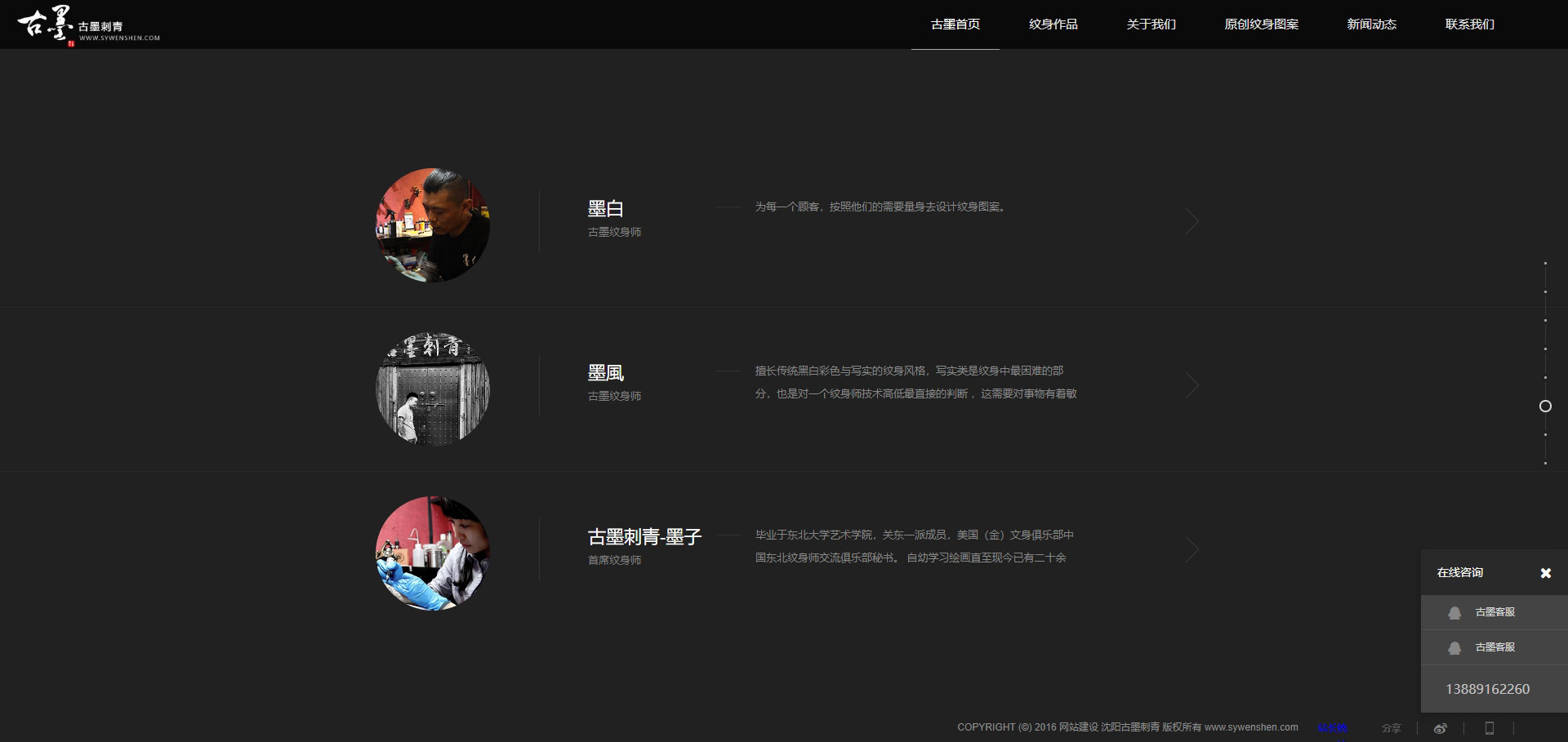This screenshot has height=742, width=1568.
Task: Select the last section dot indicator
Action: tap(1545, 464)
